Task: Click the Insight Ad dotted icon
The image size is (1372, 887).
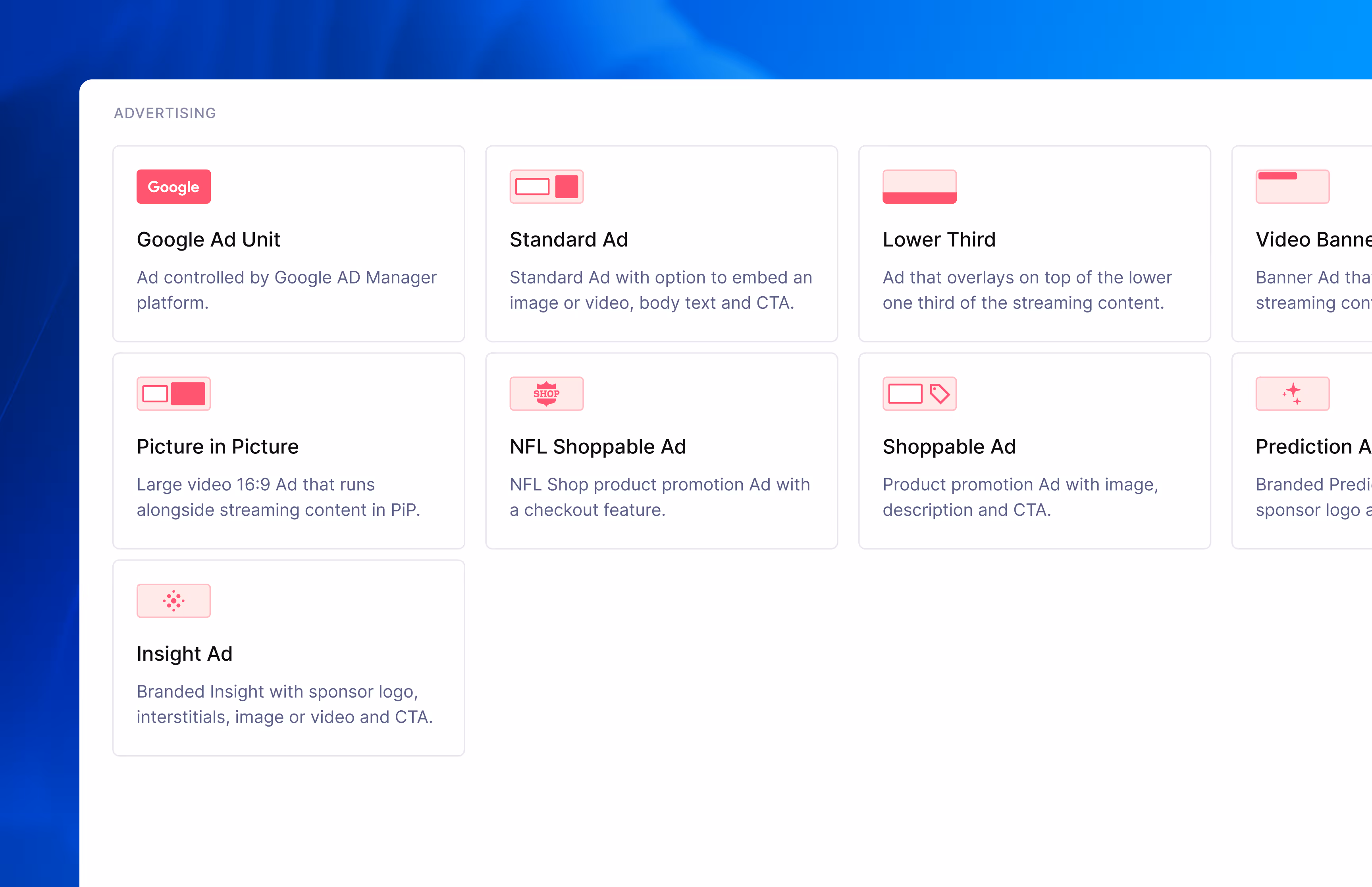Action: [x=173, y=601]
